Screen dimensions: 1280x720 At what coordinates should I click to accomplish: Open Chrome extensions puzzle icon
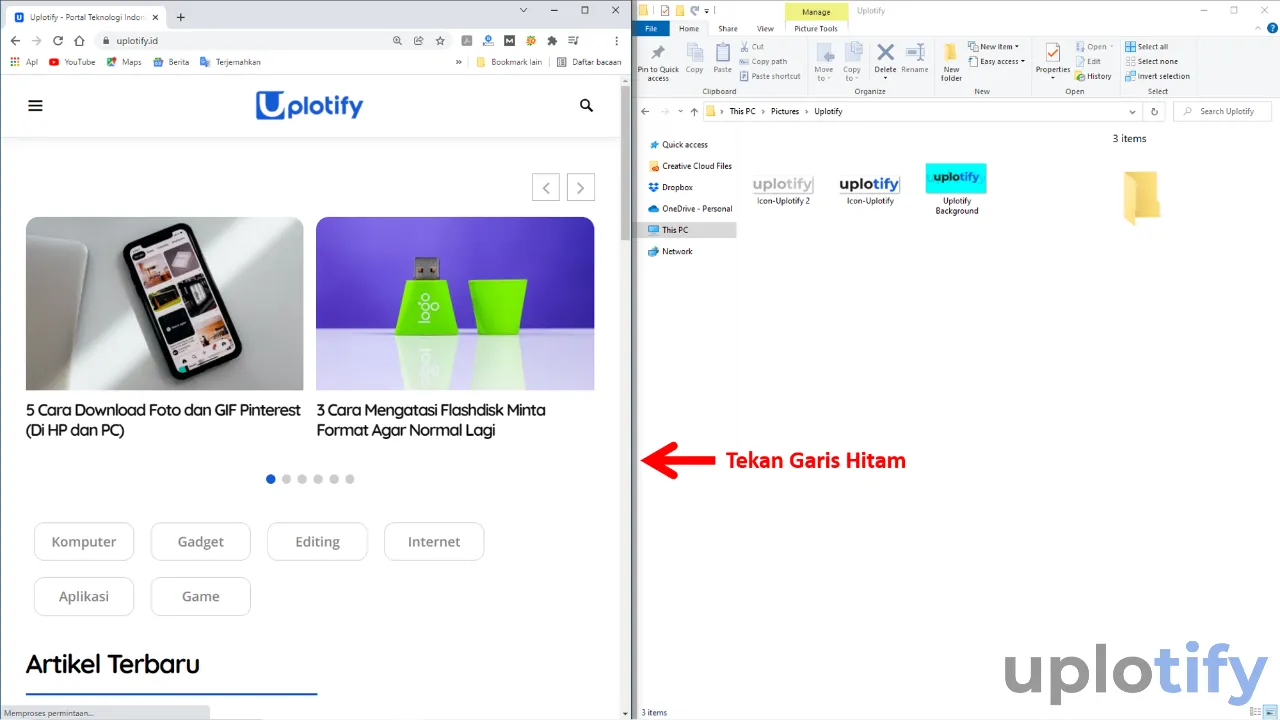point(552,41)
